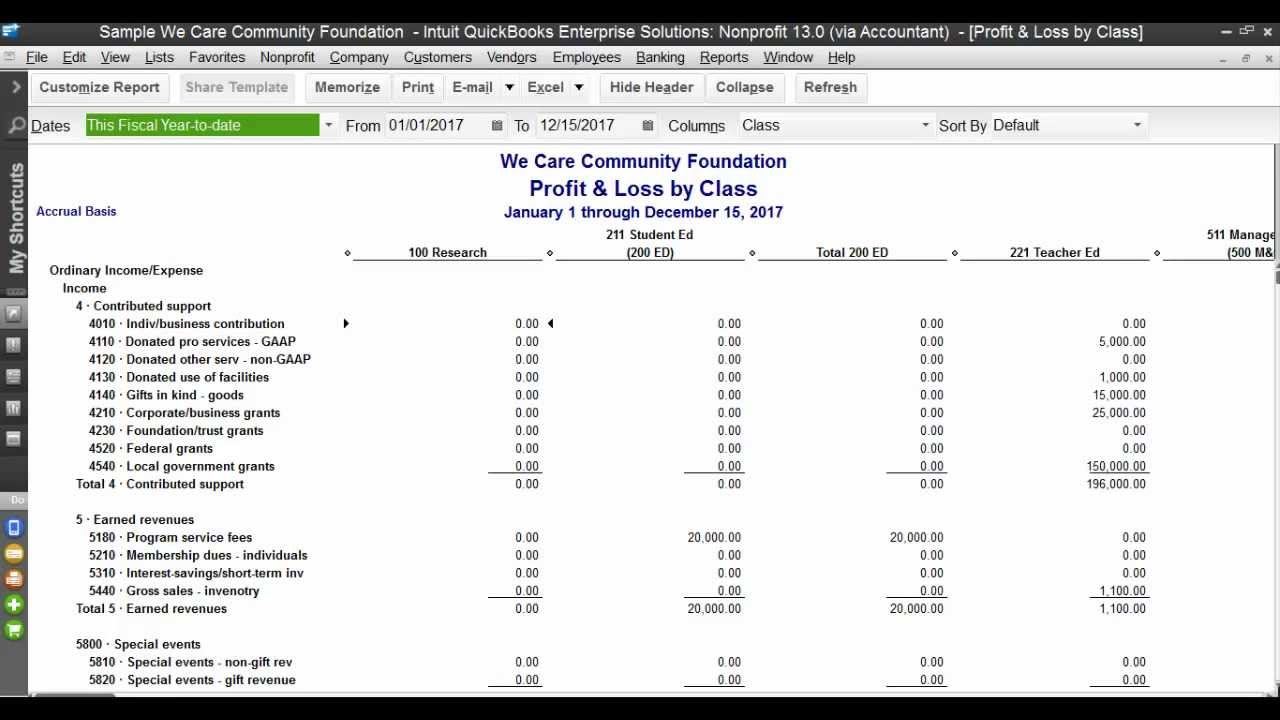This screenshot has height=720, width=1280.
Task: Click the diamond column handle before 221 Teacher Ed
Action: [954, 253]
